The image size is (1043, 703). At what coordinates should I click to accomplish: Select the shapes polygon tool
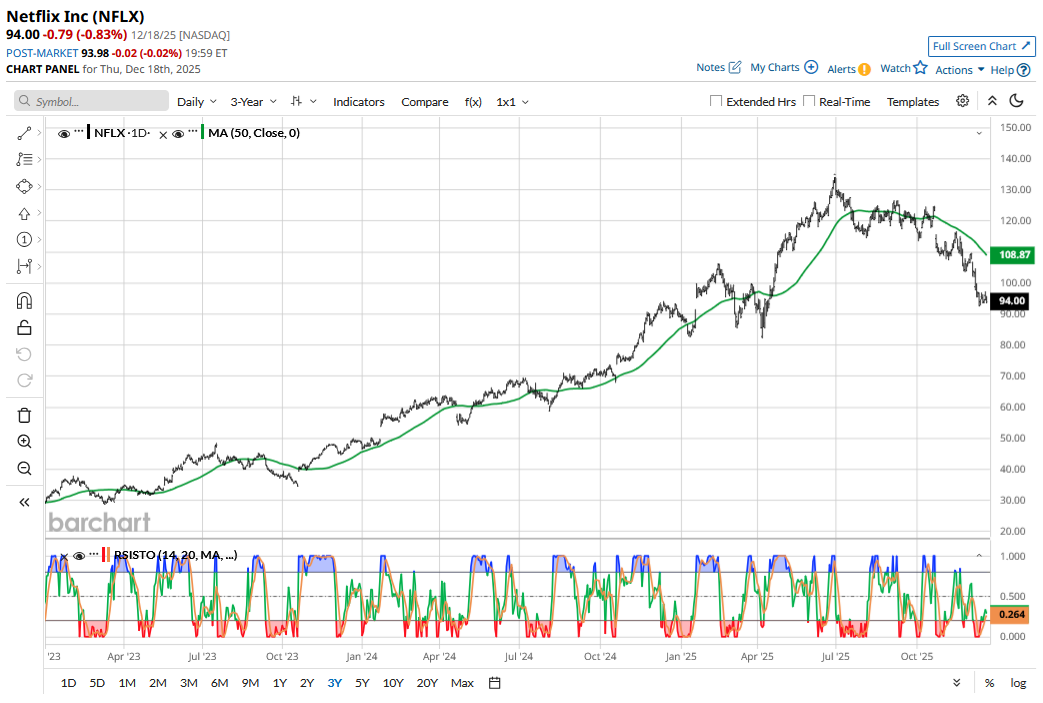pos(24,187)
